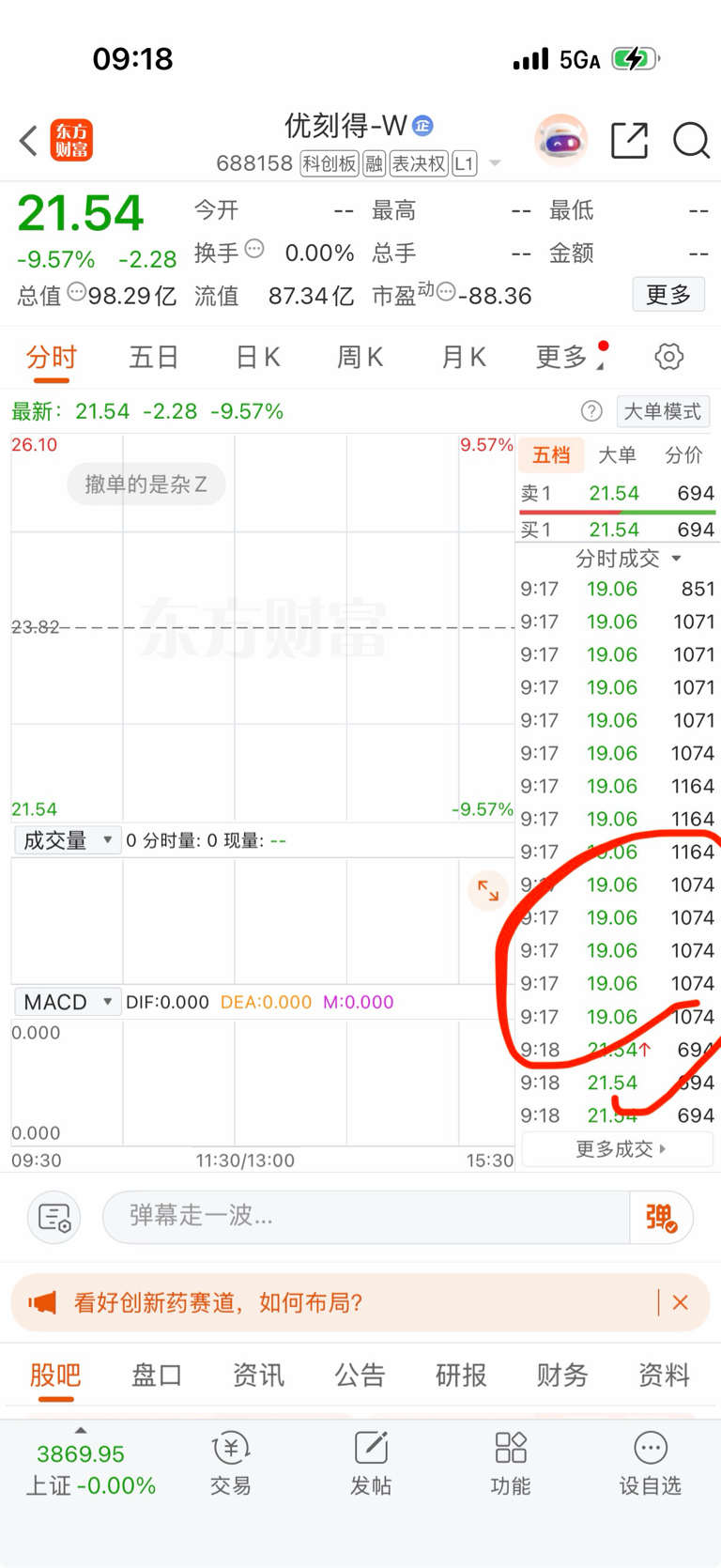Toggle 大单模式 button

pos(663,411)
